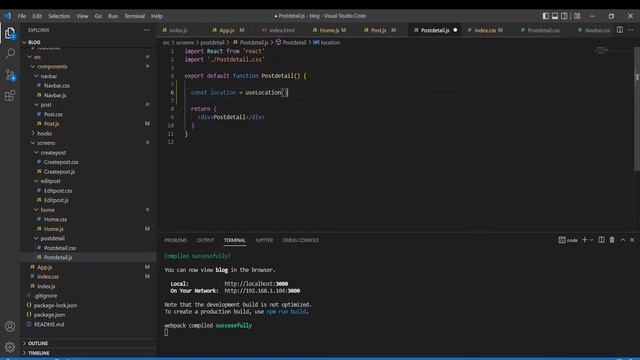Image resolution: width=640 pixels, height=360 pixels.
Task: Open the Search view in activity bar
Action: [x=10, y=53]
